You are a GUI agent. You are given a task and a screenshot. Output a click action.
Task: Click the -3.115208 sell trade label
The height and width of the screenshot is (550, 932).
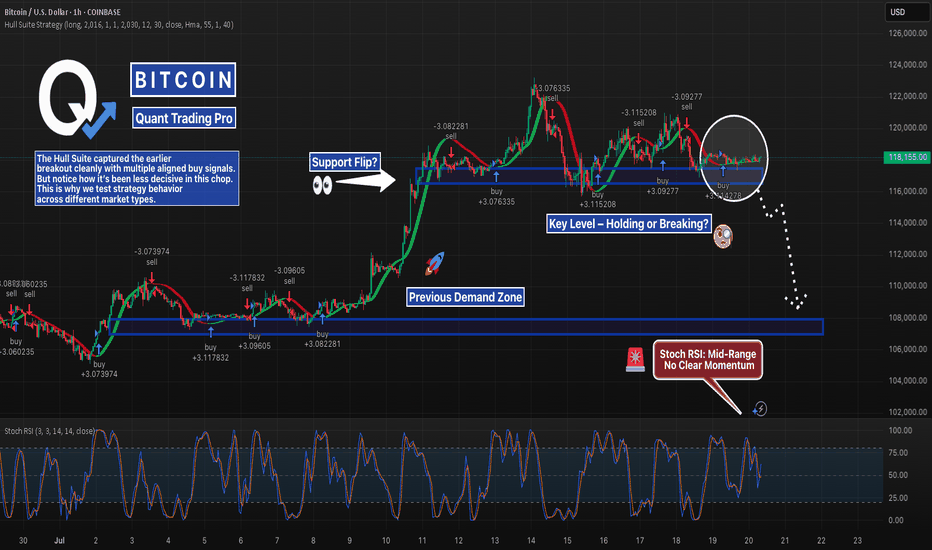click(x=639, y=118)
